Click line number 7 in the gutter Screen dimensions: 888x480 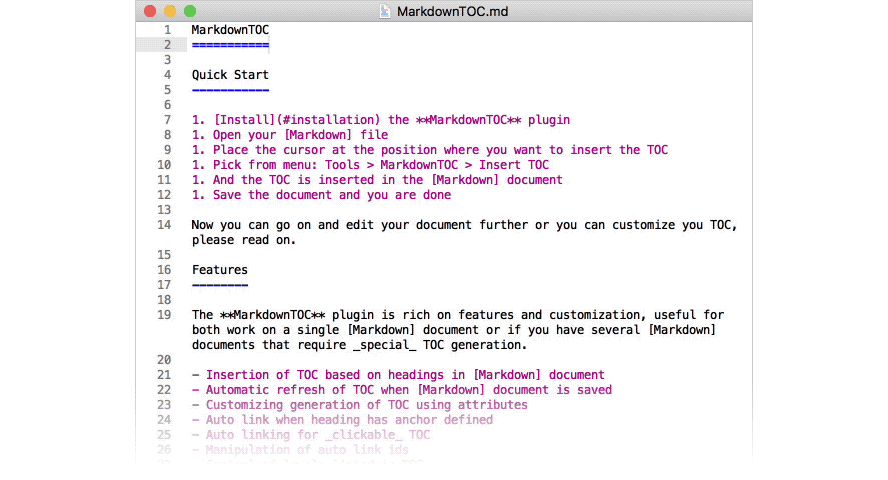167,120
